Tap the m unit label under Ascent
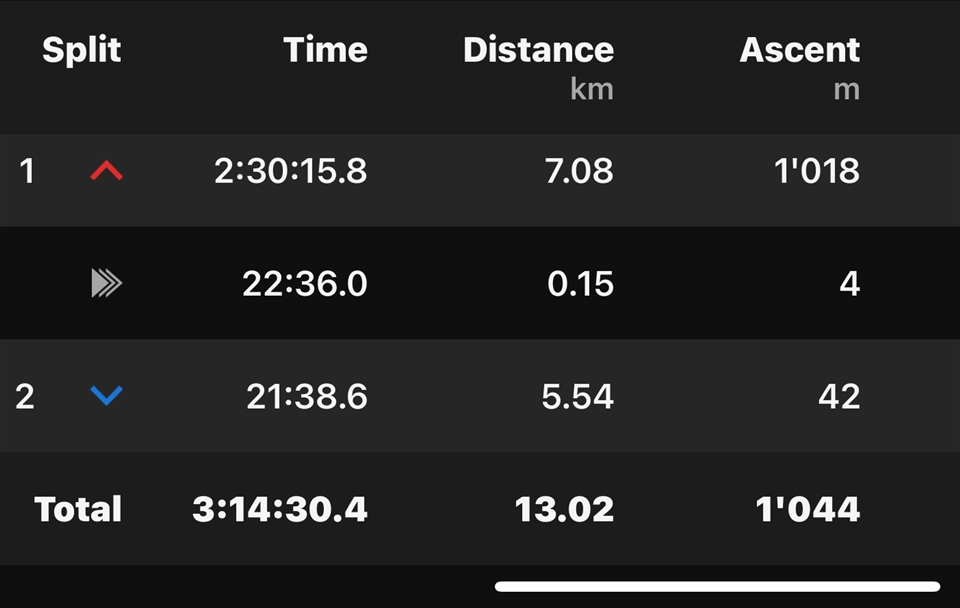 click(847, 91)
